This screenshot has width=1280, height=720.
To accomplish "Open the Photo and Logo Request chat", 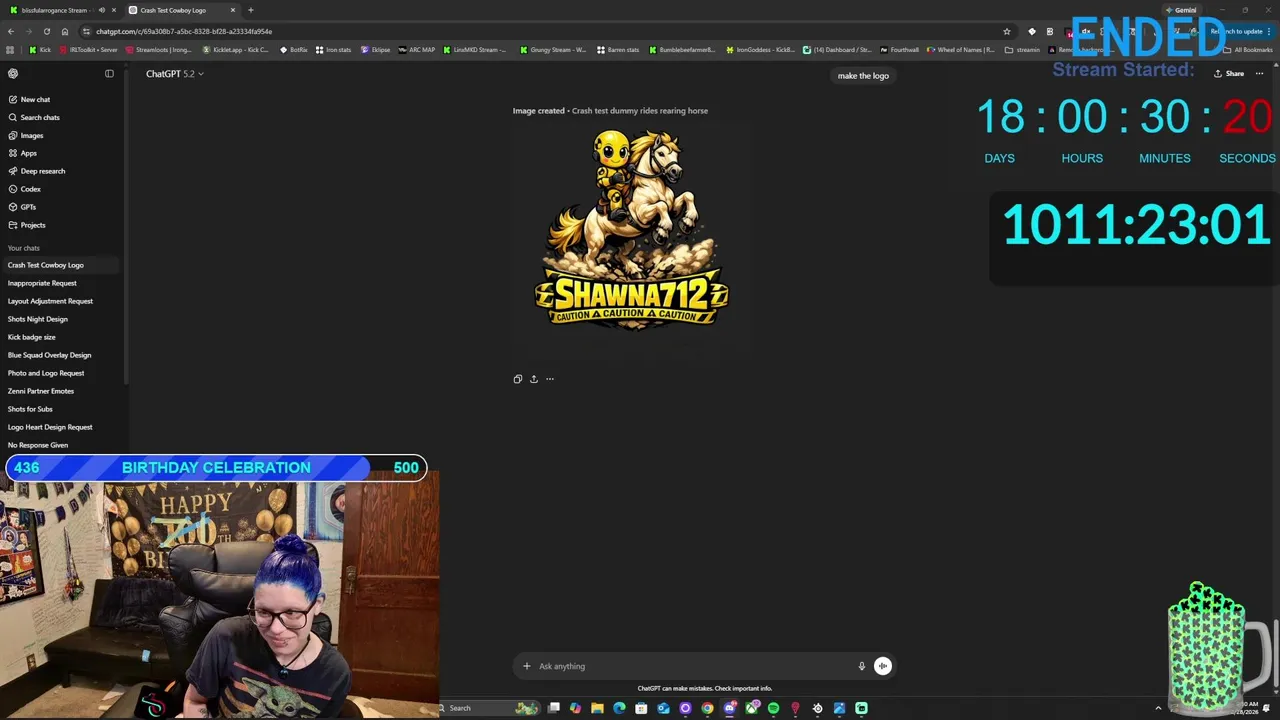I will click(x=60, y=373).
